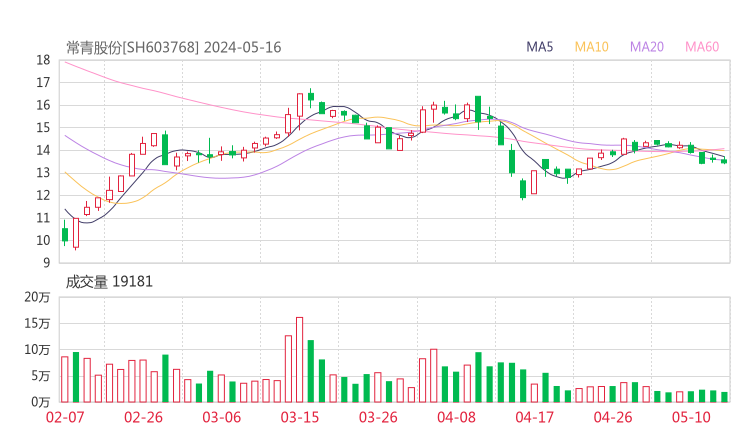740x440 pixels.
Task: Click the price axis value 13
Action: (43, 173)
